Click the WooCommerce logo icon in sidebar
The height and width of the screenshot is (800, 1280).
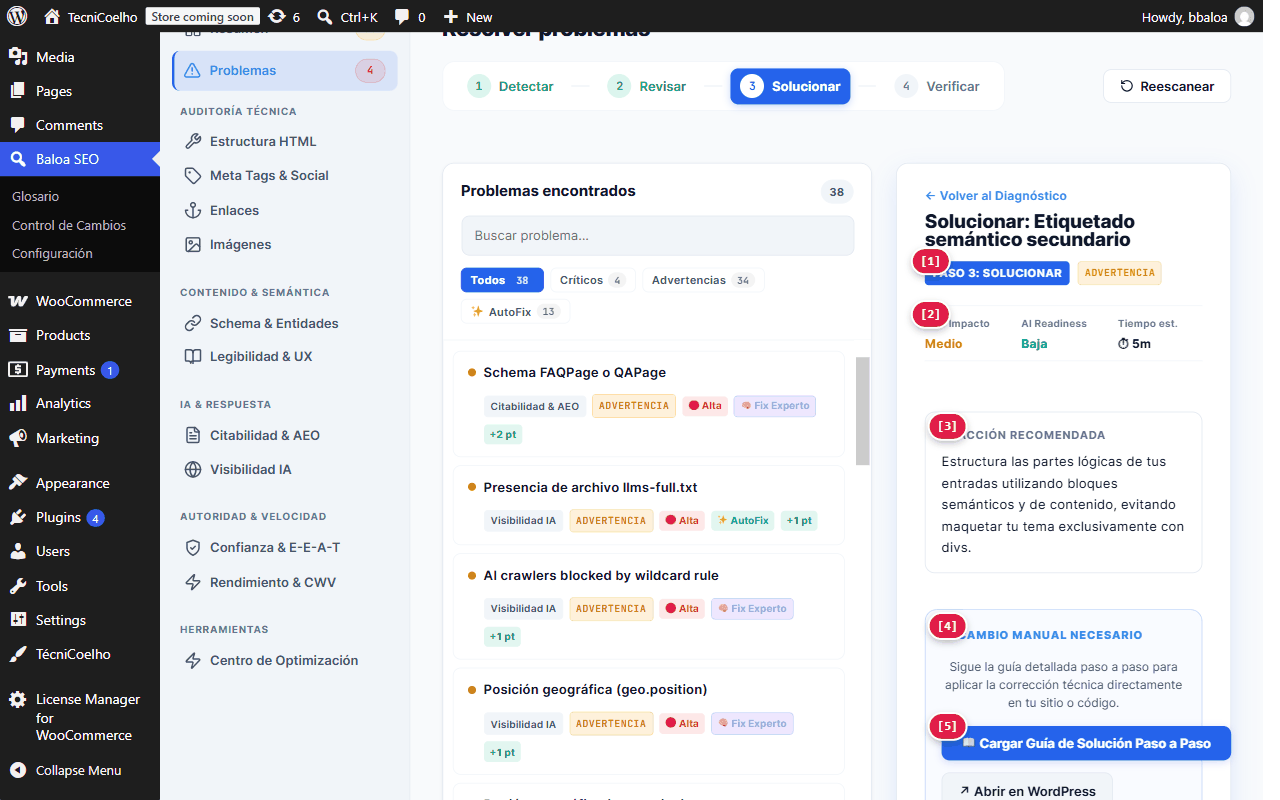[x=17, y=301]
